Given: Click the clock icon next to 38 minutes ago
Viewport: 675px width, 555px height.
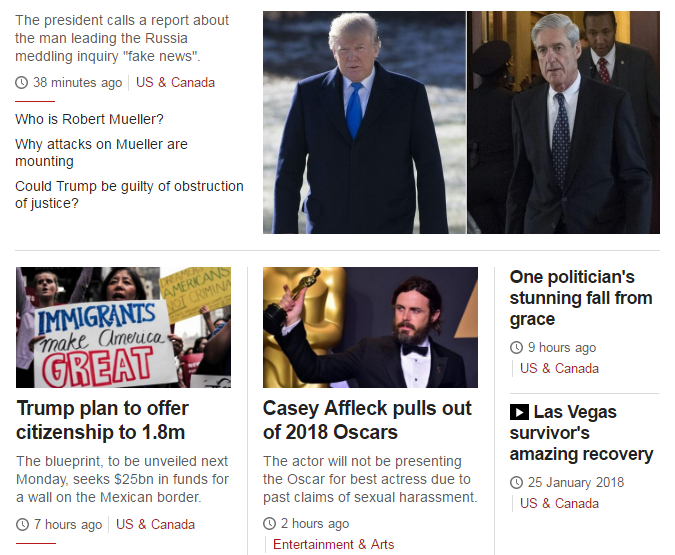Looking at the screenshot, I should click(x=22, y=82).
